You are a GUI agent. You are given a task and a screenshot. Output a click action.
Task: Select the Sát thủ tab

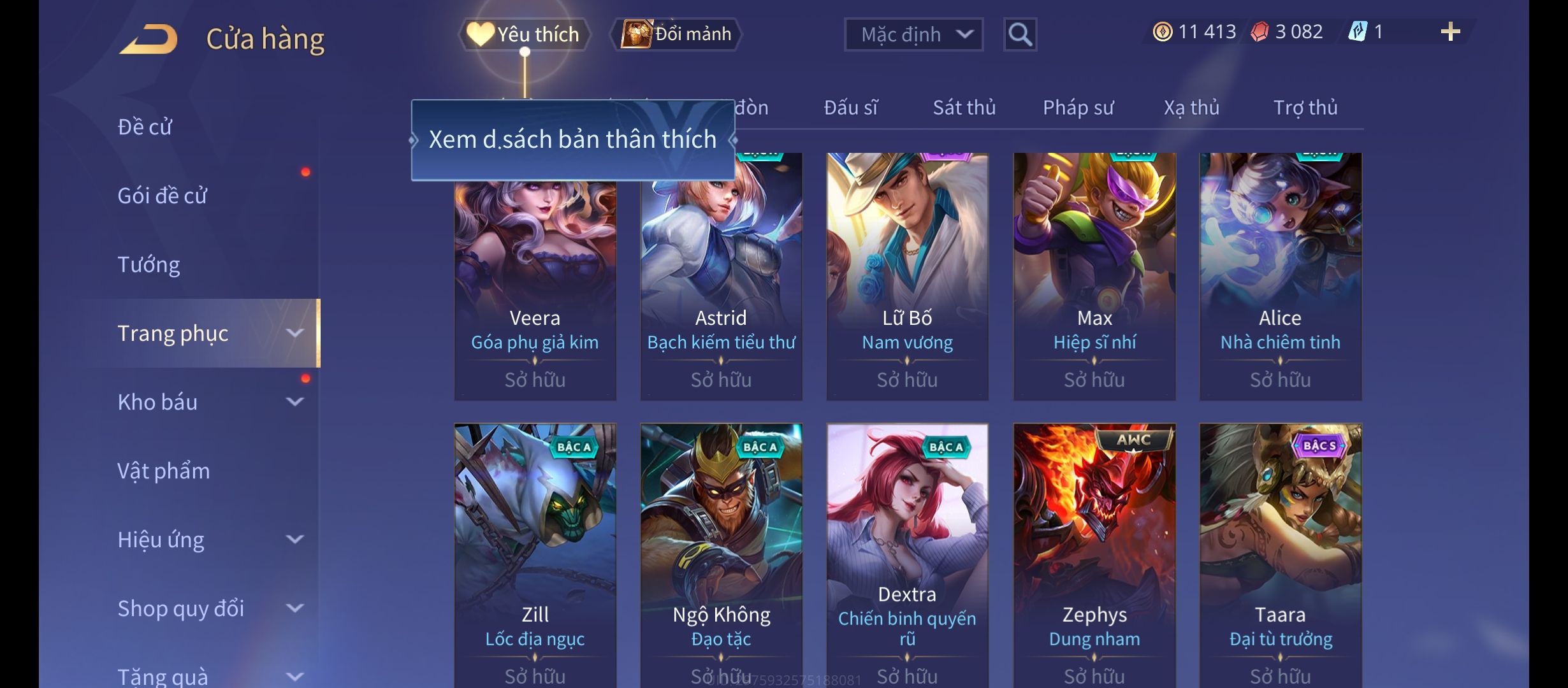pos(964,108)
